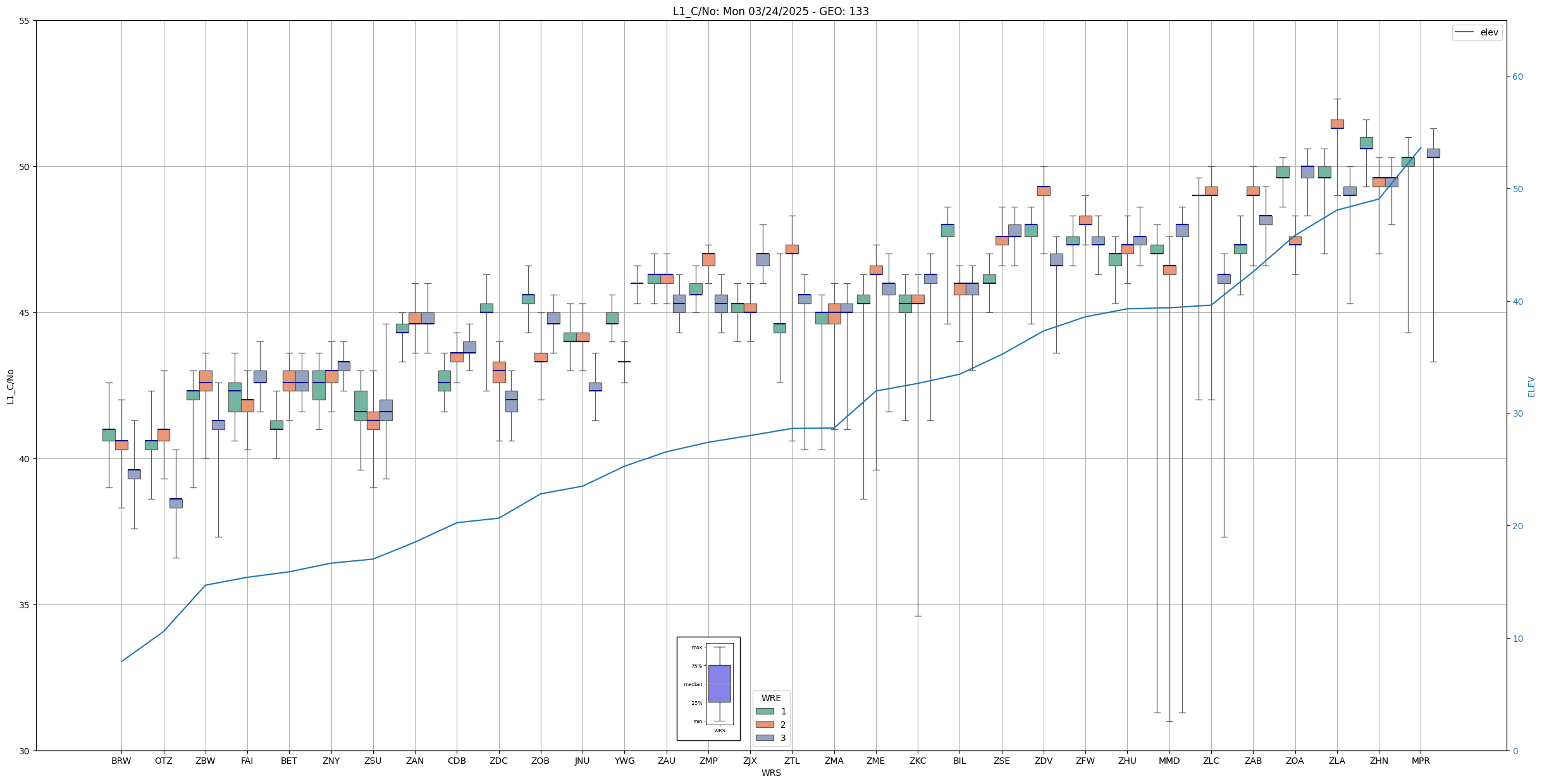1542x784 pixels.
Task: Click the 55 tick on left axis
Action: coord(25,21)
